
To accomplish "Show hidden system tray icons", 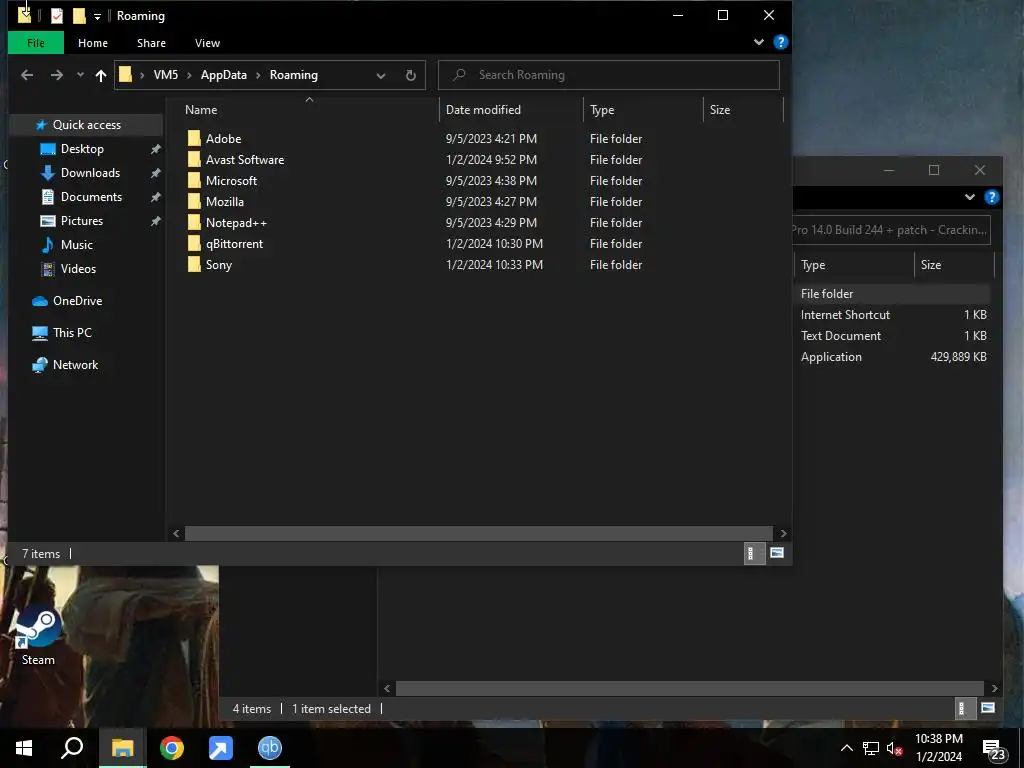I will coord(846,748).
